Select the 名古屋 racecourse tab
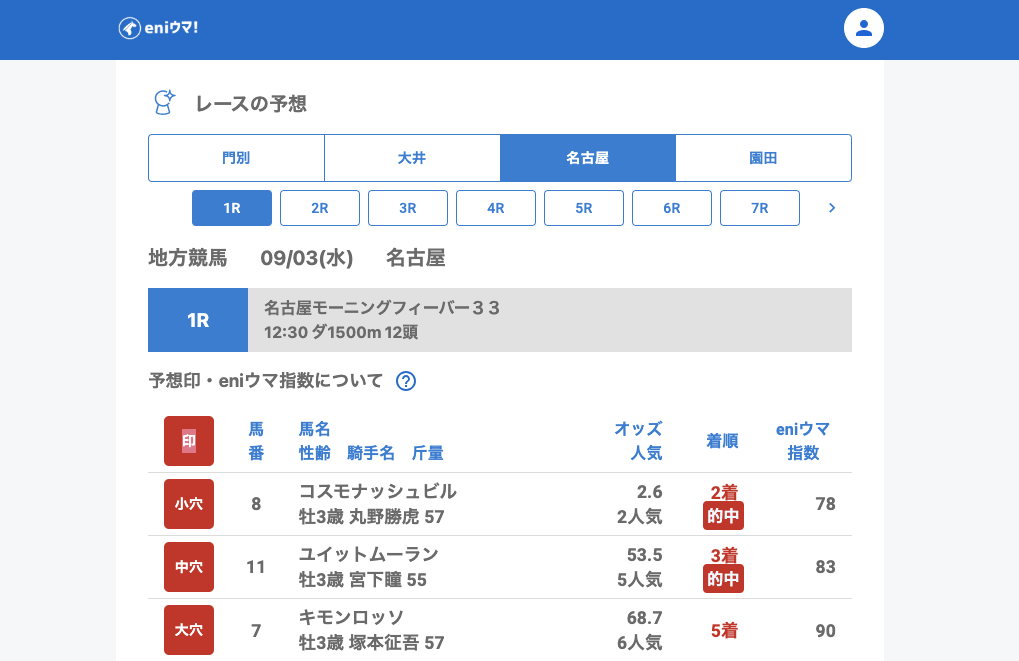The image size is (1019, 661). tap(588, 158)
